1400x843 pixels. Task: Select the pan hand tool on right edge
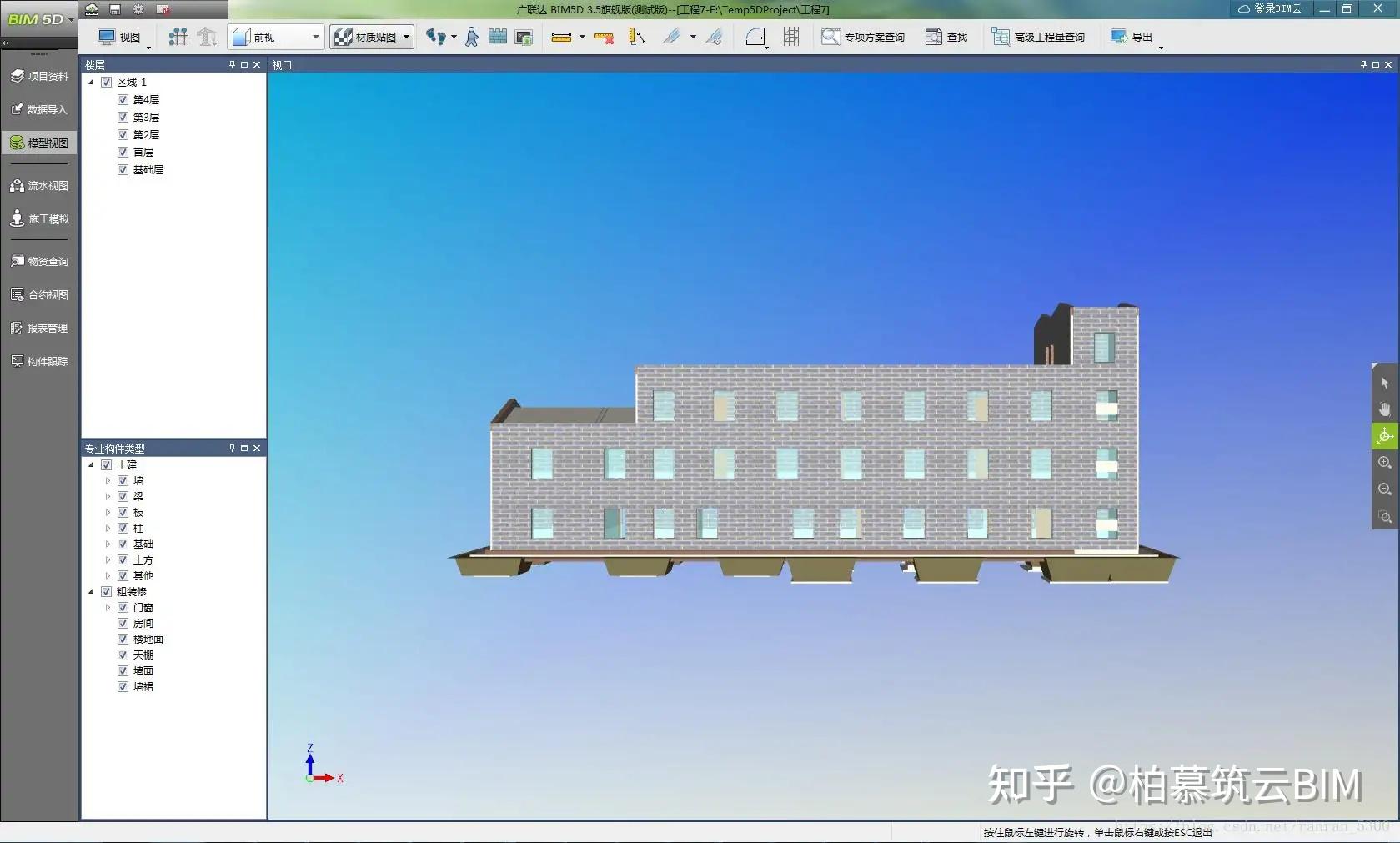pos(1384,409)
